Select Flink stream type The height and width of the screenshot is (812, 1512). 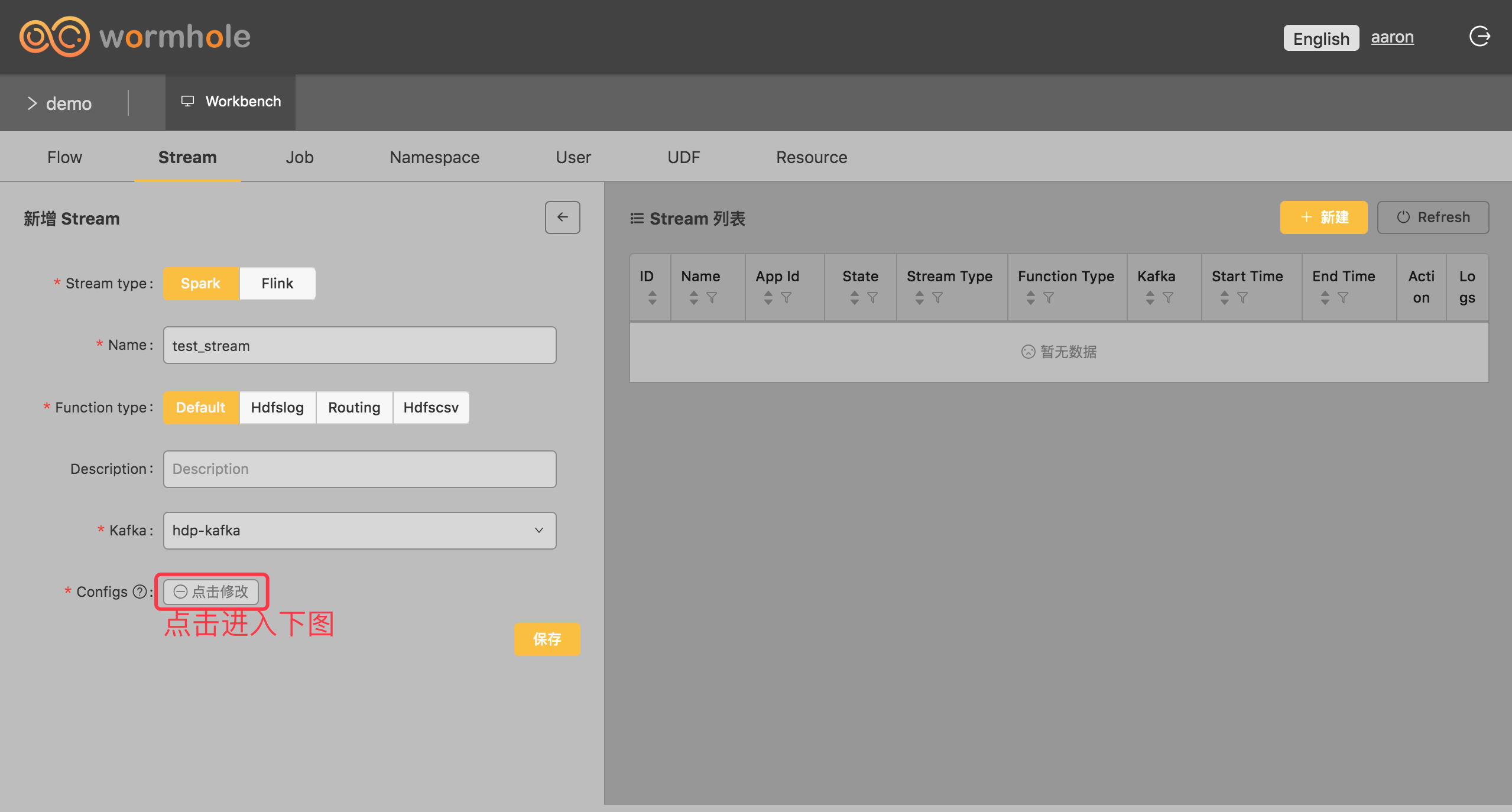click(x=277, y=284)
